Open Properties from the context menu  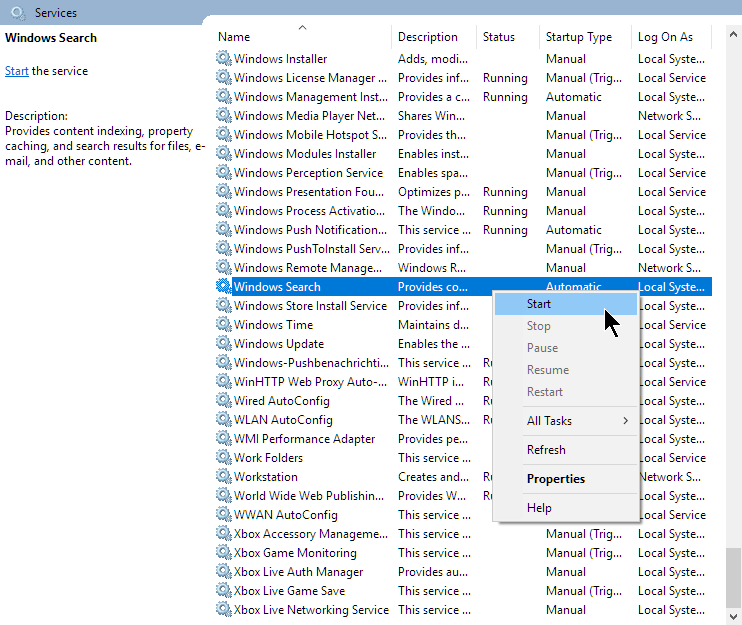pos(556,479)
